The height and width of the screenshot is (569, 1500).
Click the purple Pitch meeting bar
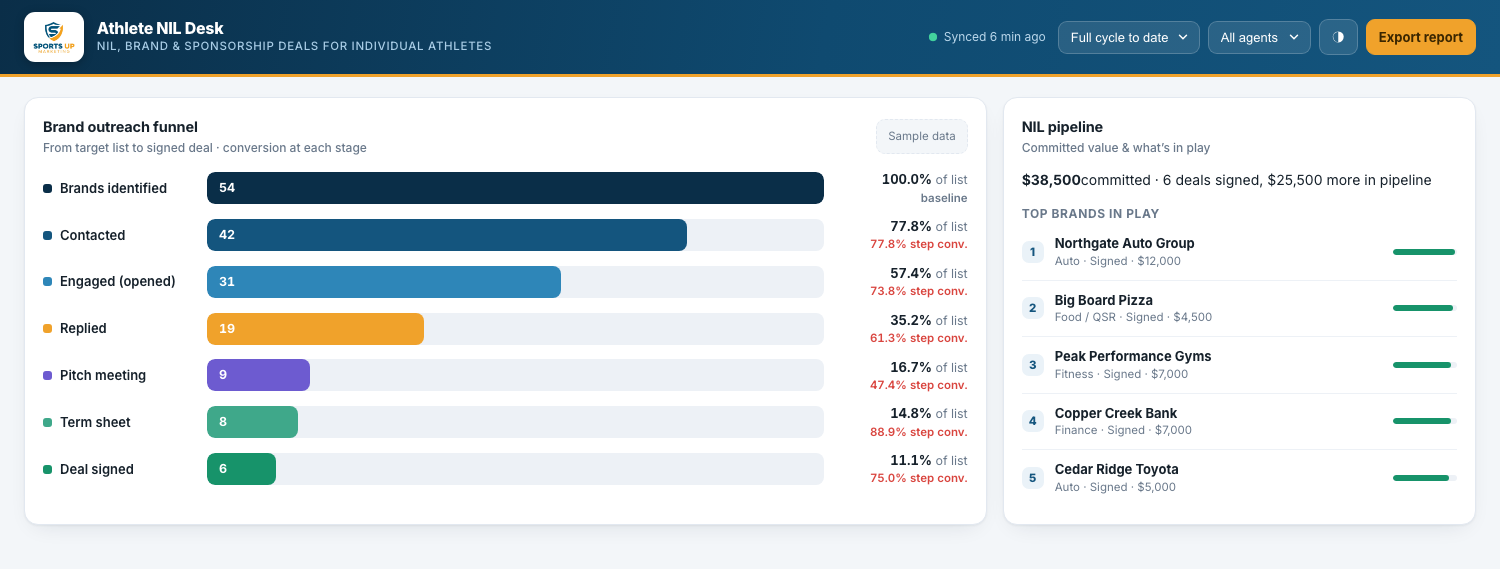(258, 375)
